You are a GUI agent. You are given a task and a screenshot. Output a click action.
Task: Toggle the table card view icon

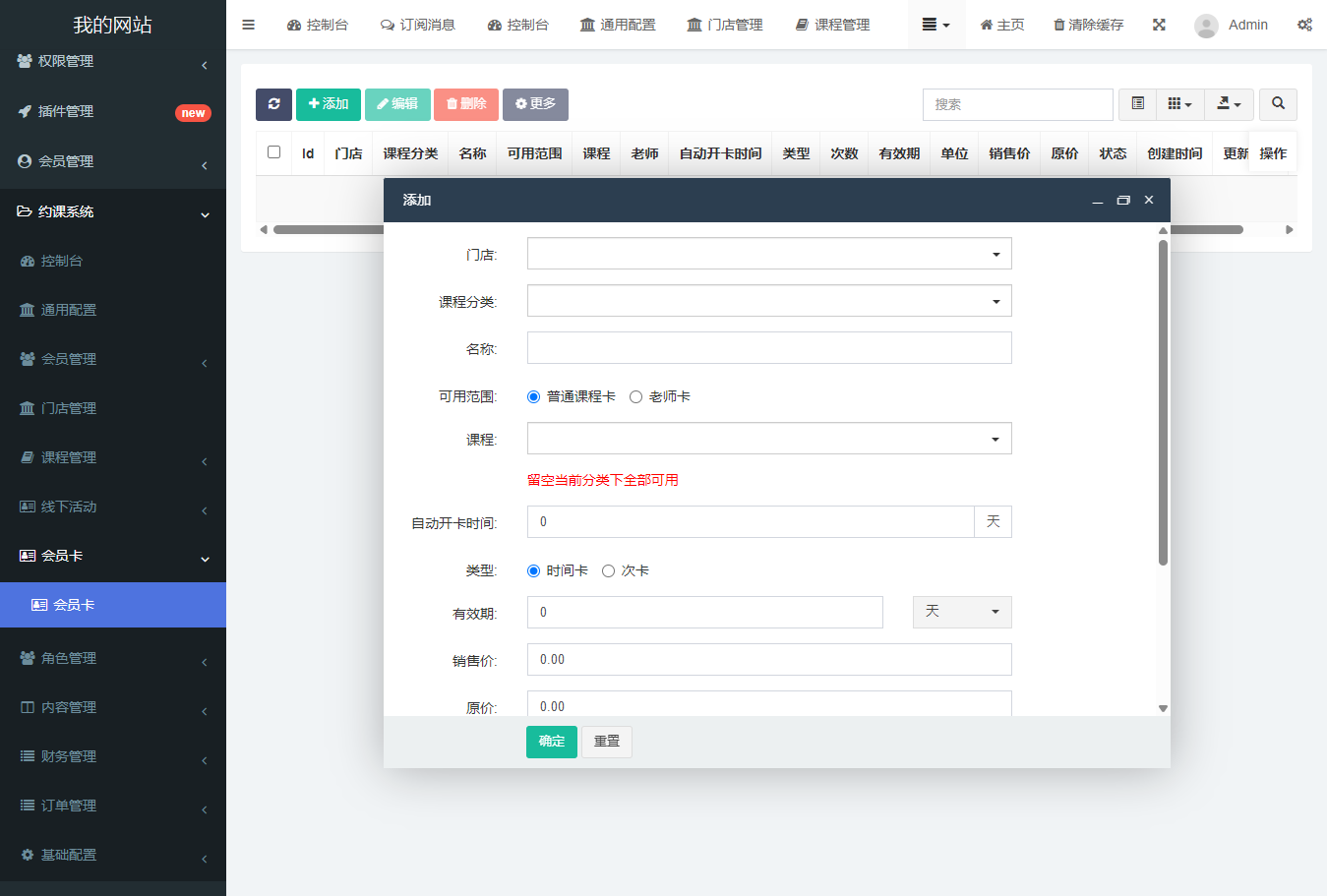click(x=1137, y=104)
